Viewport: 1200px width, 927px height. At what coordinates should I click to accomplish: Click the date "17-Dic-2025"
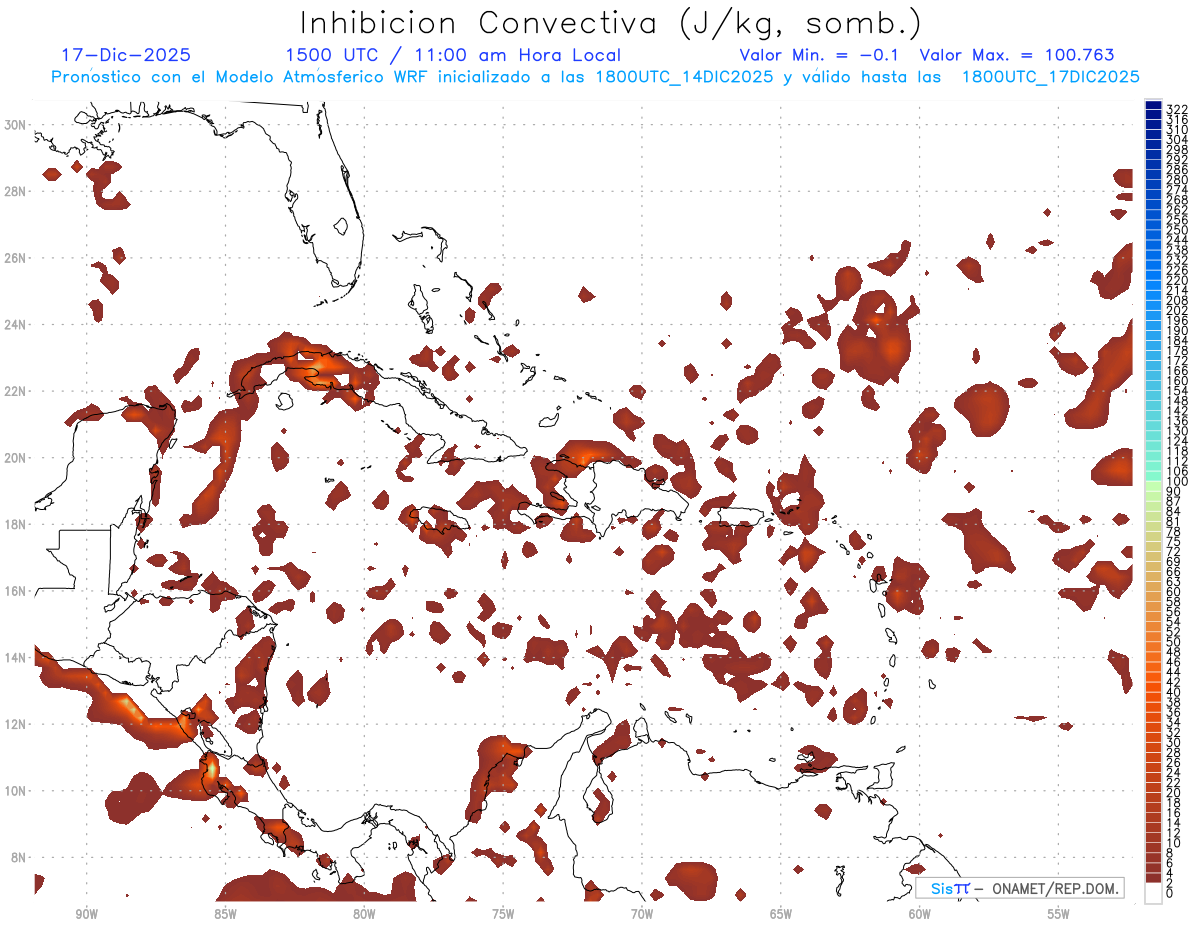pyautogui.click(x=126, y=55)
